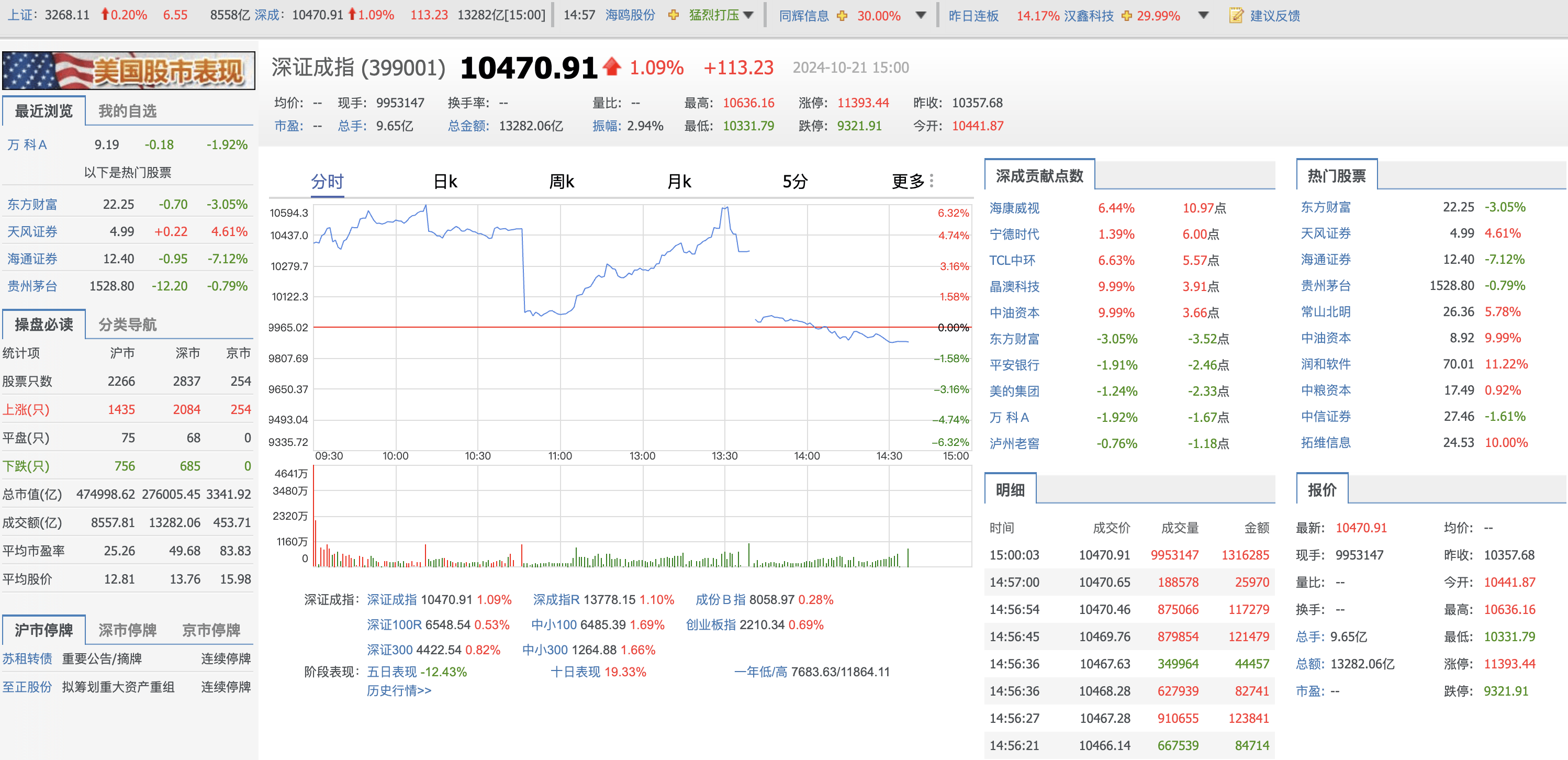Open the 明细 panel tab
The height and width of the screenshot is (760, 1568).
pos(1010,489)
